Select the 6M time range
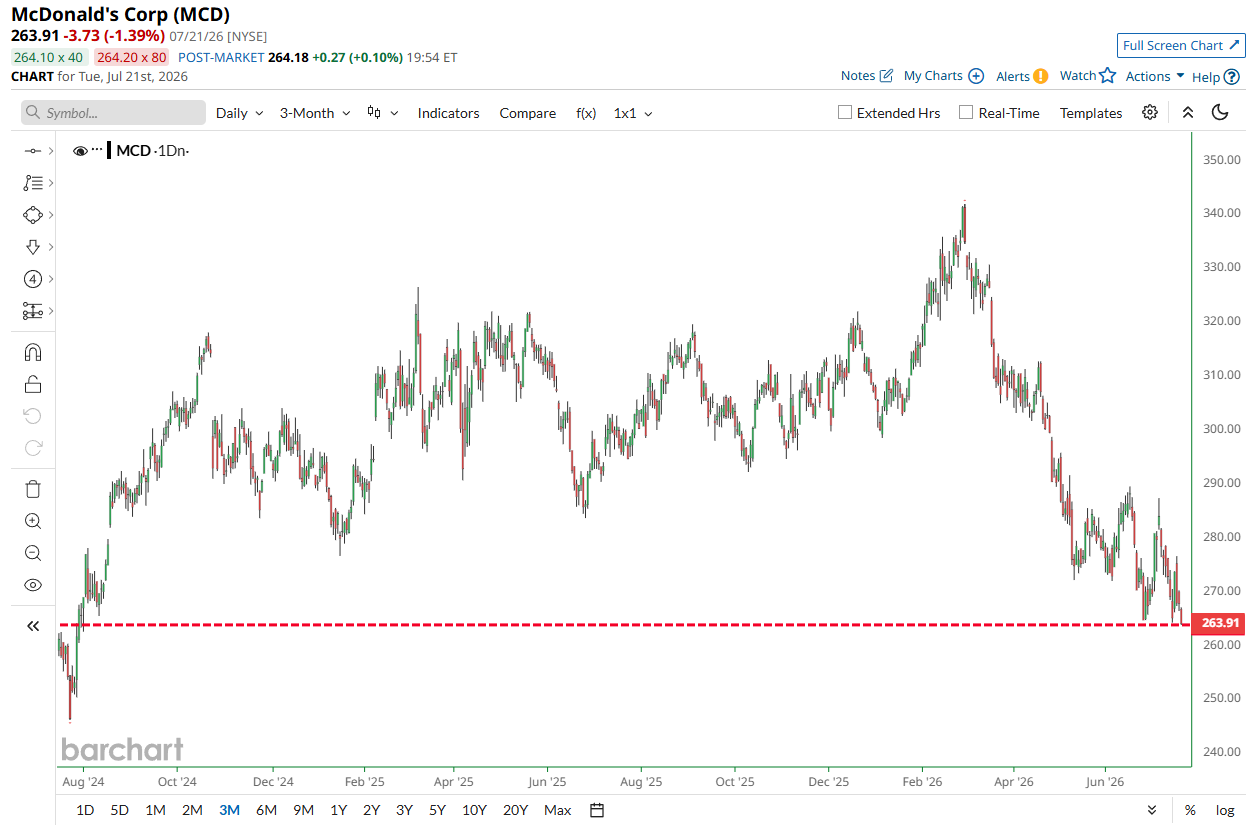Screen dimensions: 1259x829 (x=266, y=810)
